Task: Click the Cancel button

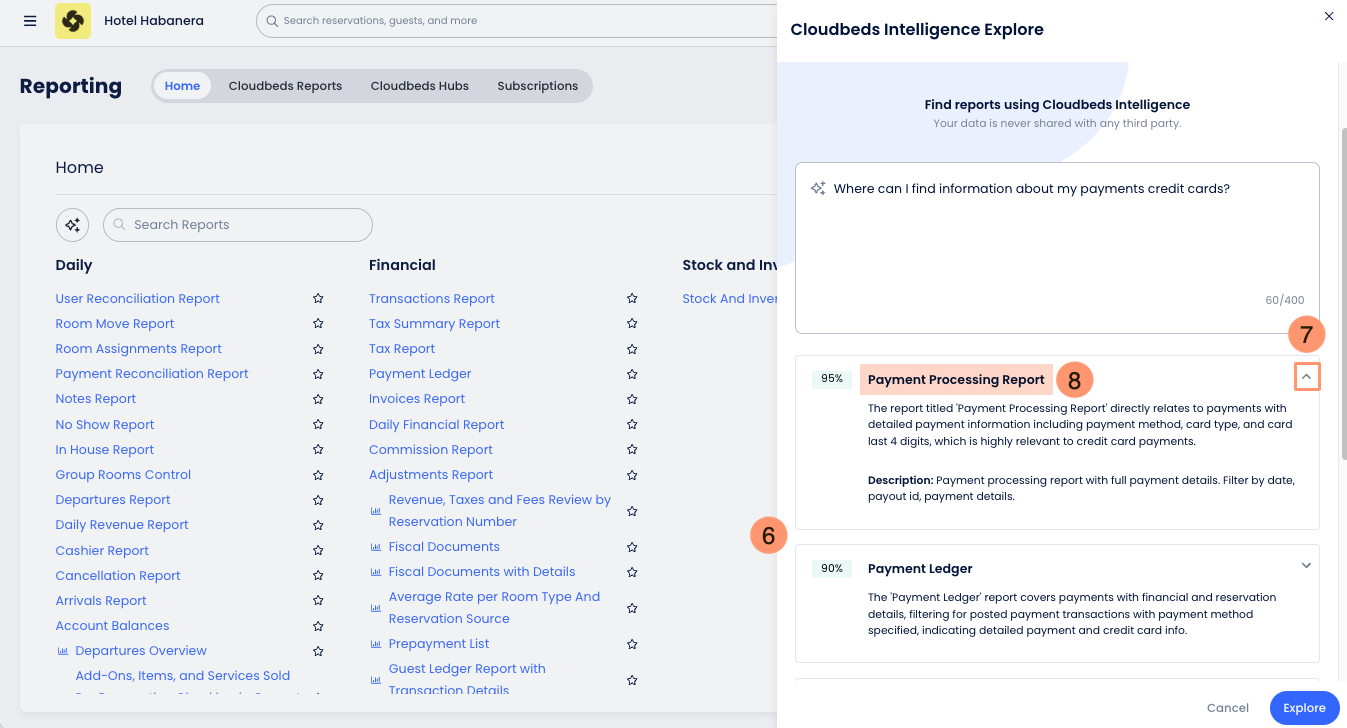Action: pyautogui.click(x=1227, y=708)
